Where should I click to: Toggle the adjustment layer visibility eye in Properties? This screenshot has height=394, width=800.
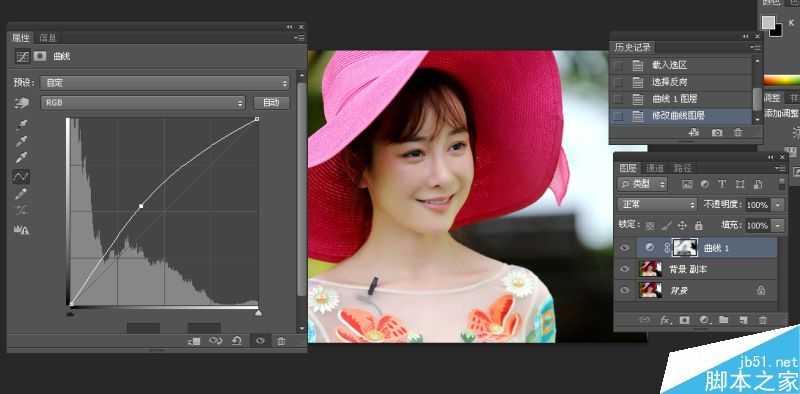point(260,341)
